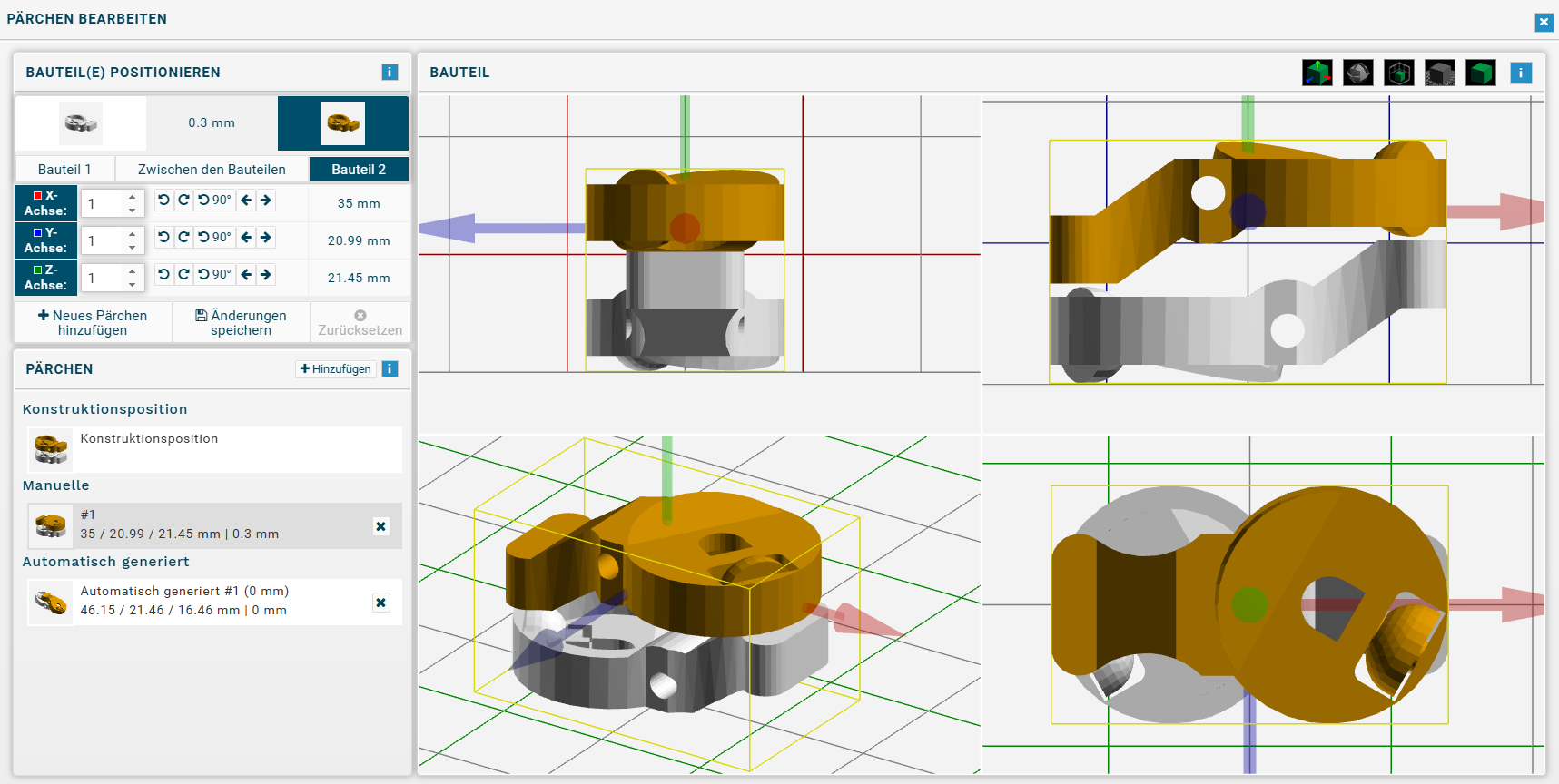Move right arrow on Y-Achse row
The image size is (1559, 784).
[x=266, y=237]
